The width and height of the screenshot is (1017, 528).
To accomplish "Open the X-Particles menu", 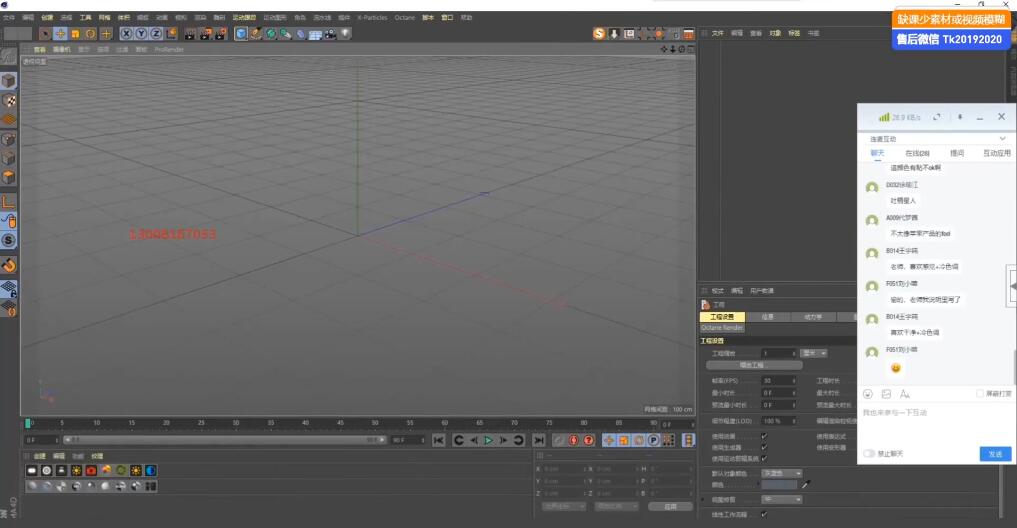I will (x=372, y=18).
